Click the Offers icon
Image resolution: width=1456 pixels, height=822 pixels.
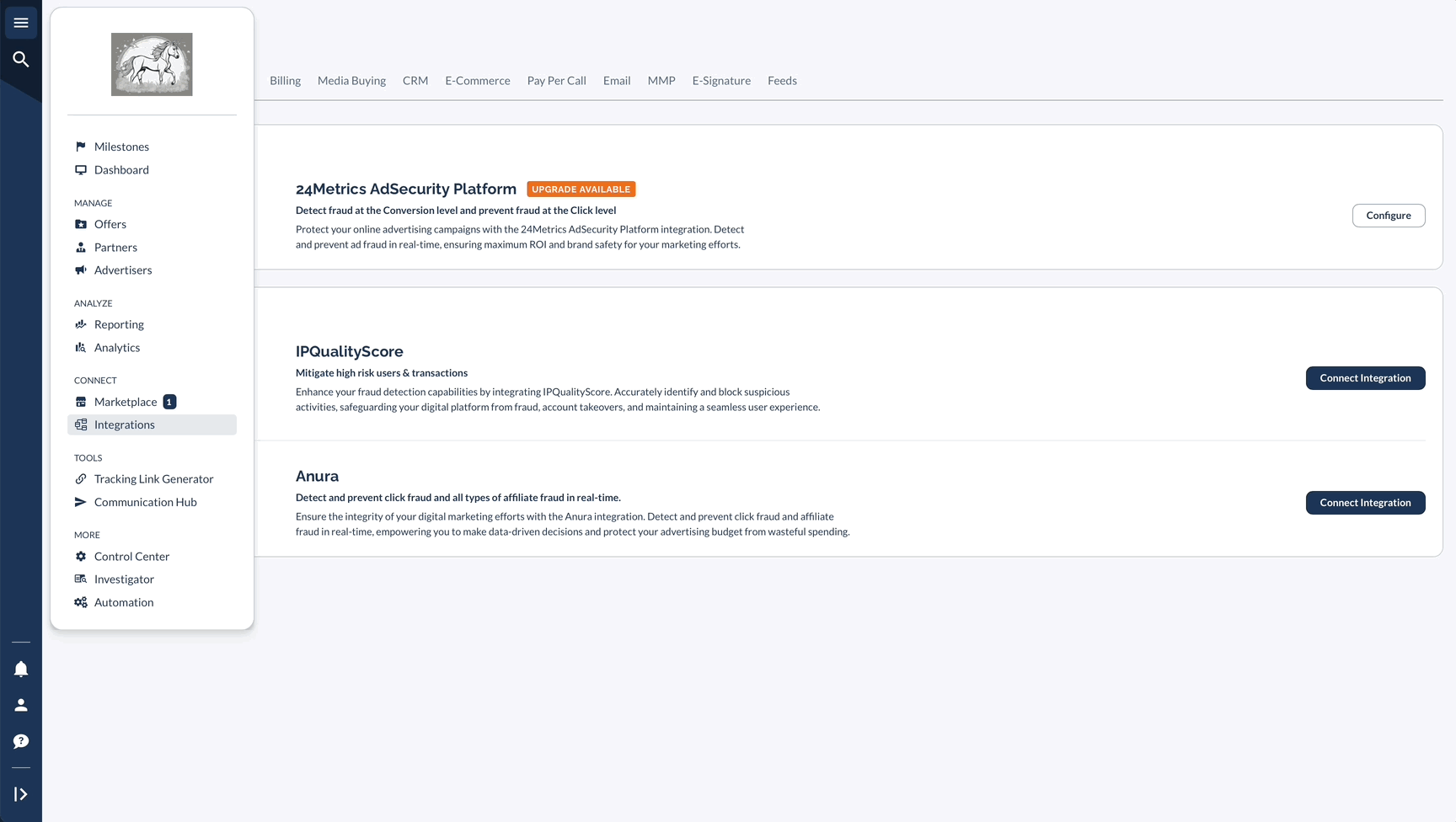coord(81,224)
